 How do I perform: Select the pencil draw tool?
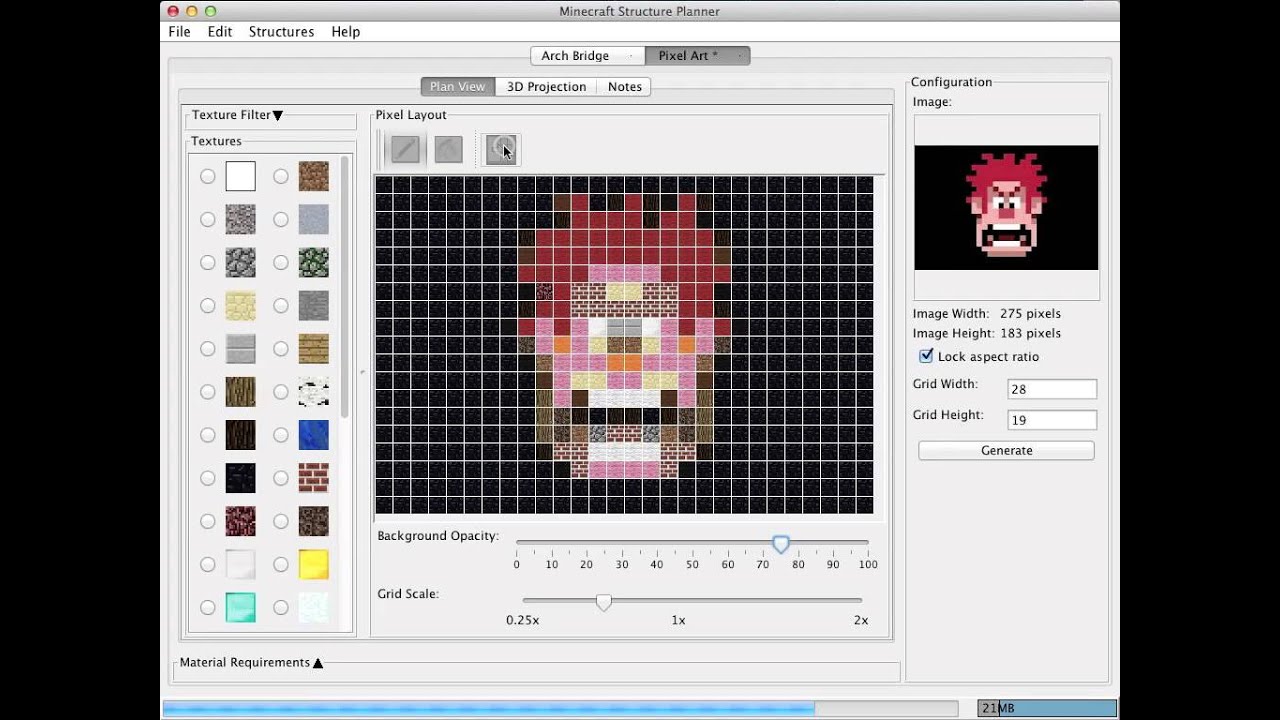[405, 149]
